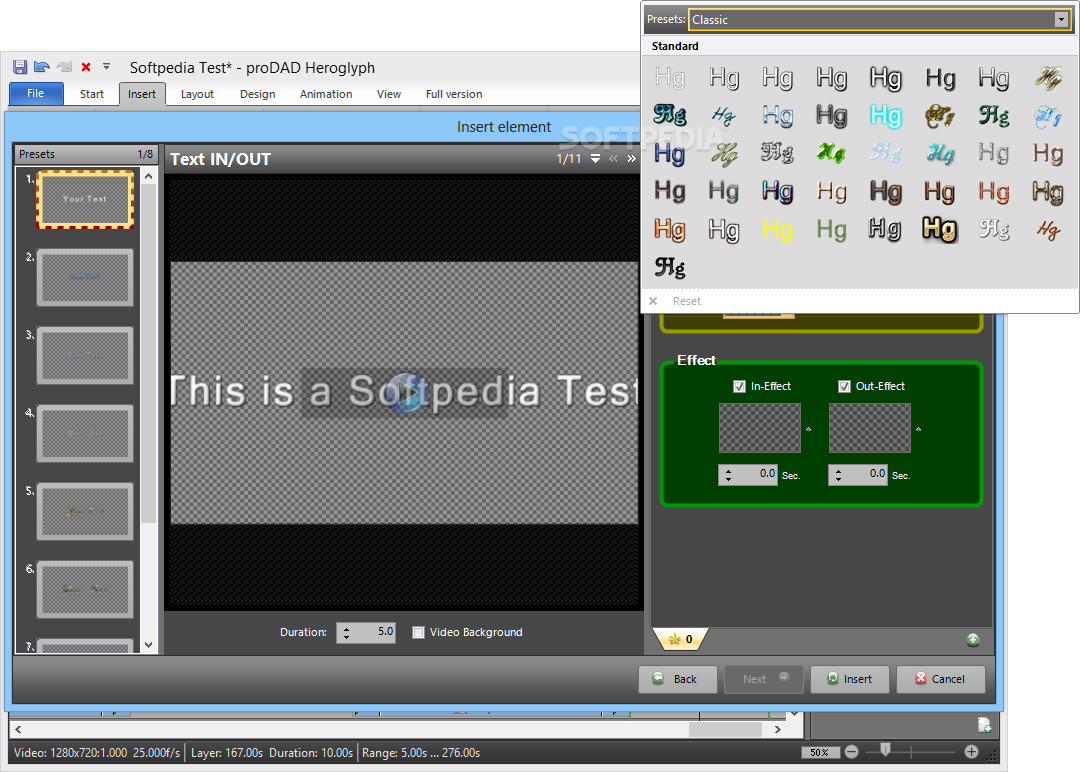This screenshot has width=1080, height=772.
Task: Click the In-Effect preview thumbnail
Action: pyautogui.click(x=760, y=428)
